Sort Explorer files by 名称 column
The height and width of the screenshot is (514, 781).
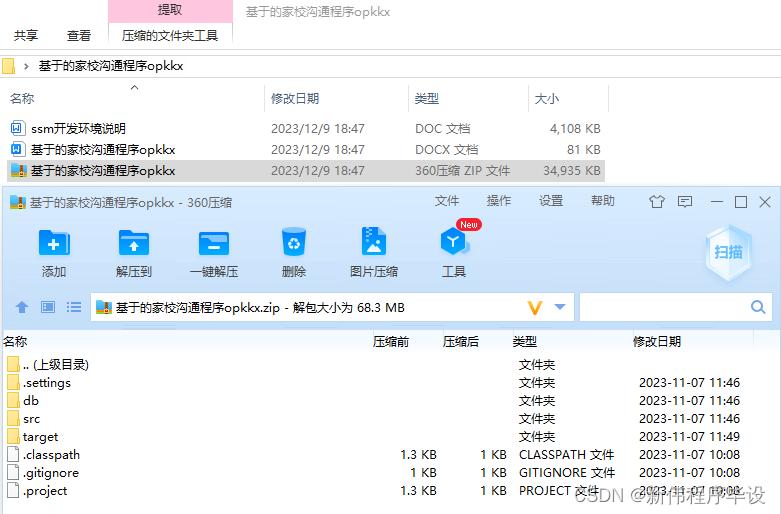pyautogui.click(x=22, y=99)
